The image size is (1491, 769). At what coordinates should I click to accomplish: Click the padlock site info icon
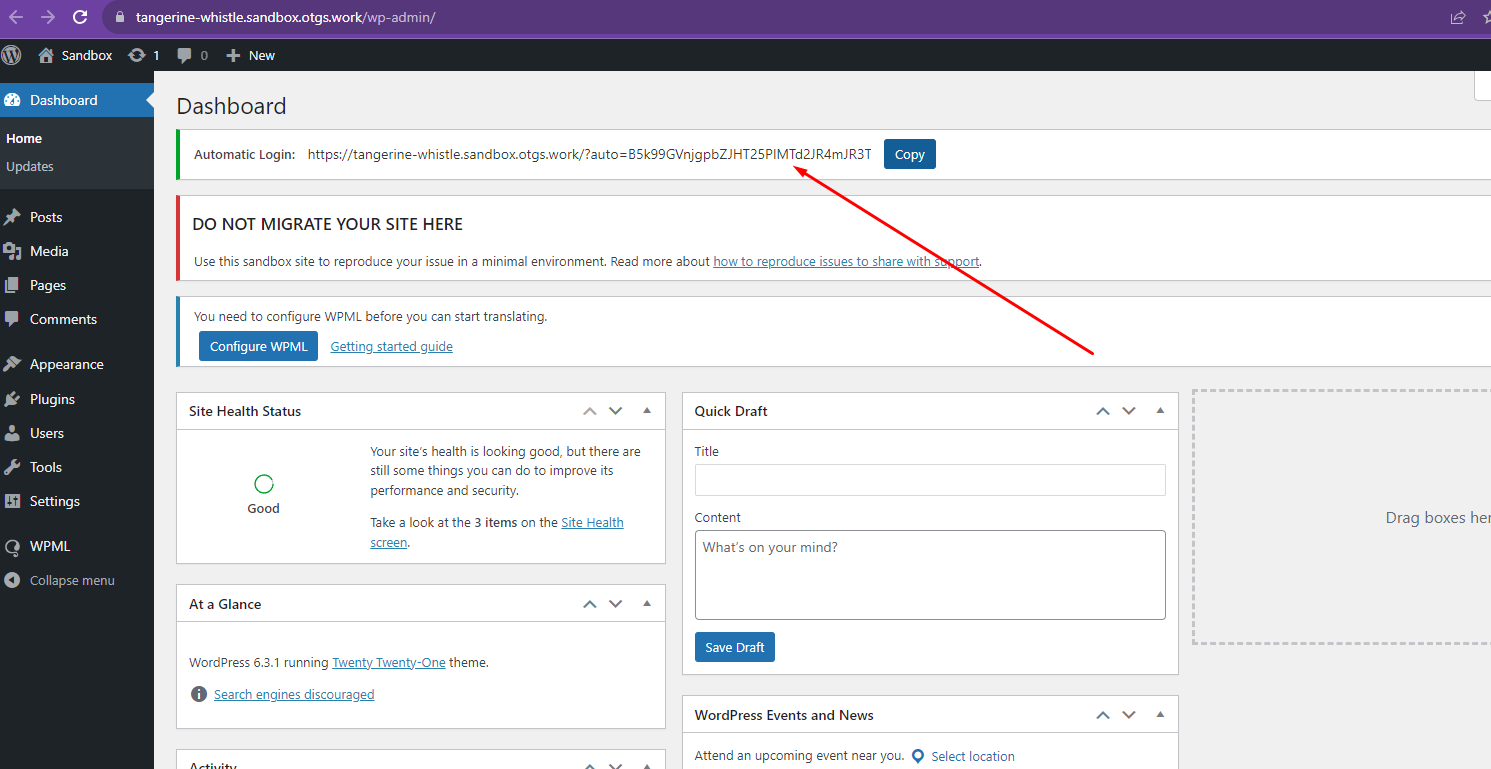pos(120,17)
